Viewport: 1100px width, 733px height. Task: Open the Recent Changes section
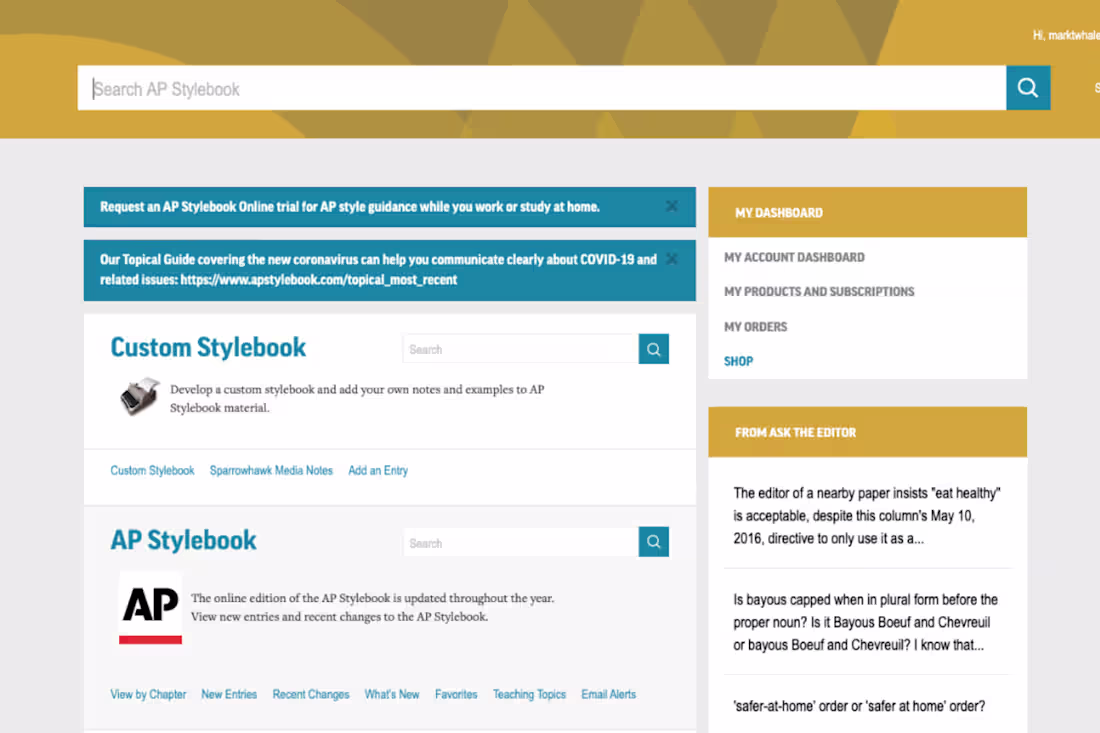[310, 693]
